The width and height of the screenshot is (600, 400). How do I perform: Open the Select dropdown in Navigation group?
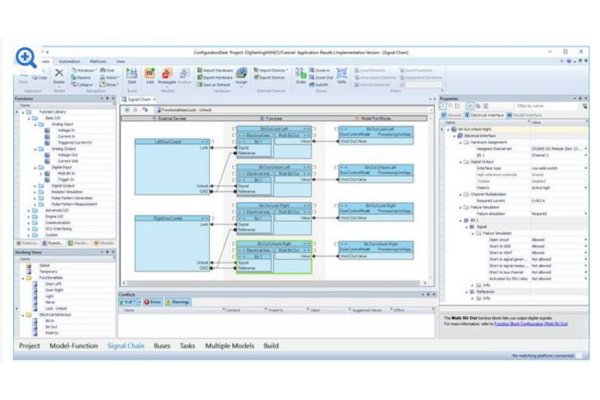109,77
